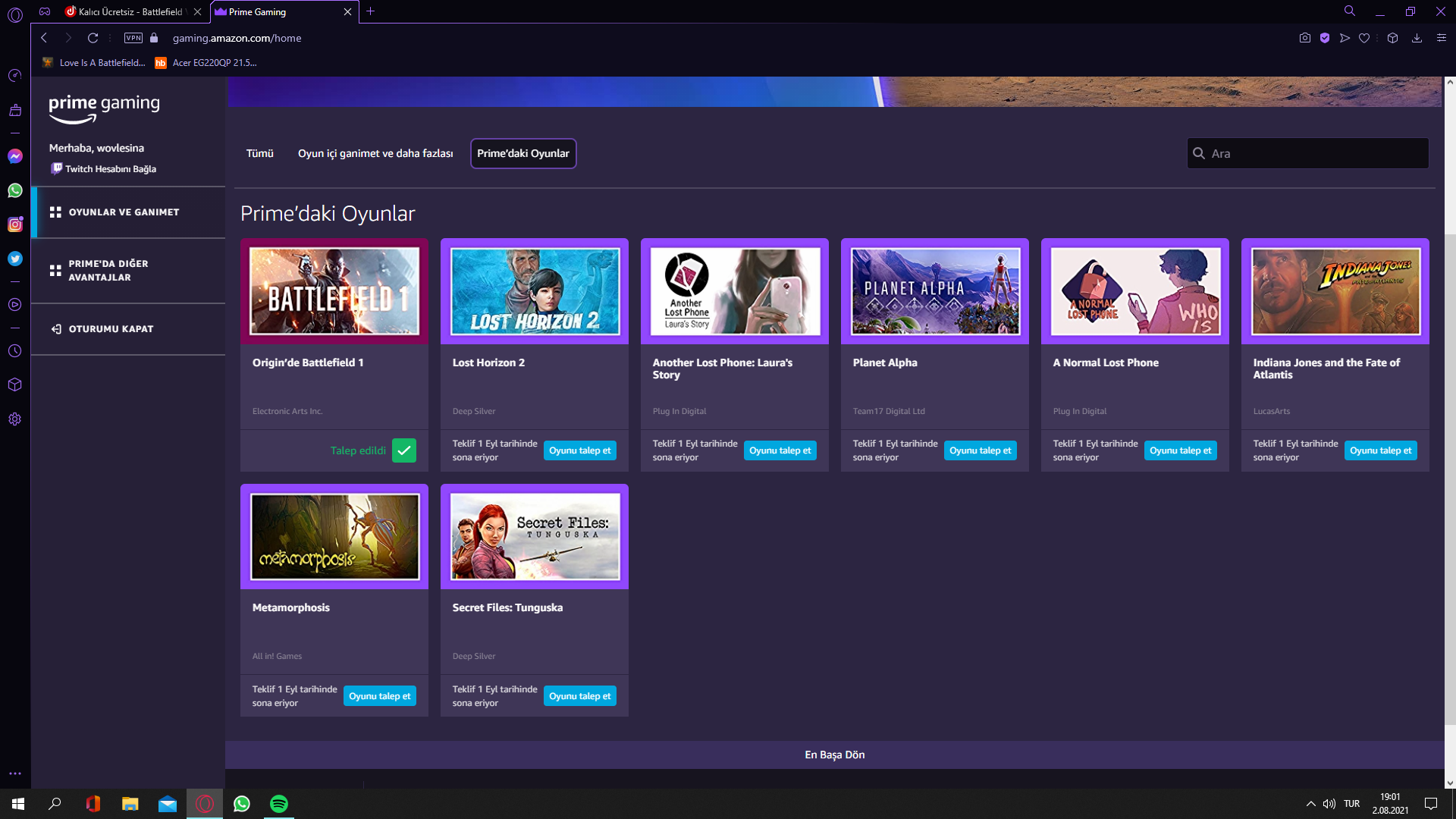Click the En Başa Dön bar

pos(834,755)
